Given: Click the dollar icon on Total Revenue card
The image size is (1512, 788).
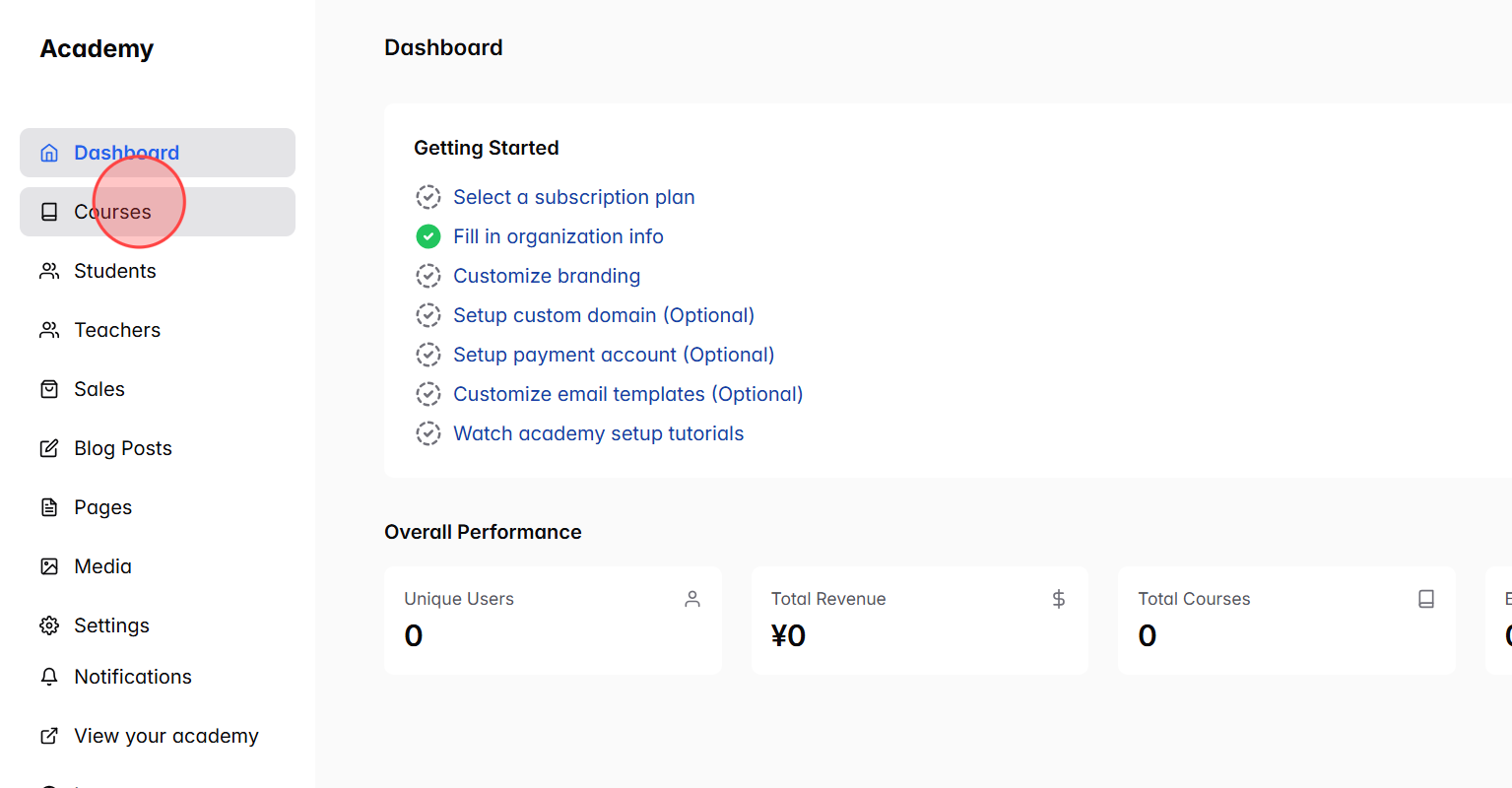Looking at the screenshot, I should (1058, 598).
